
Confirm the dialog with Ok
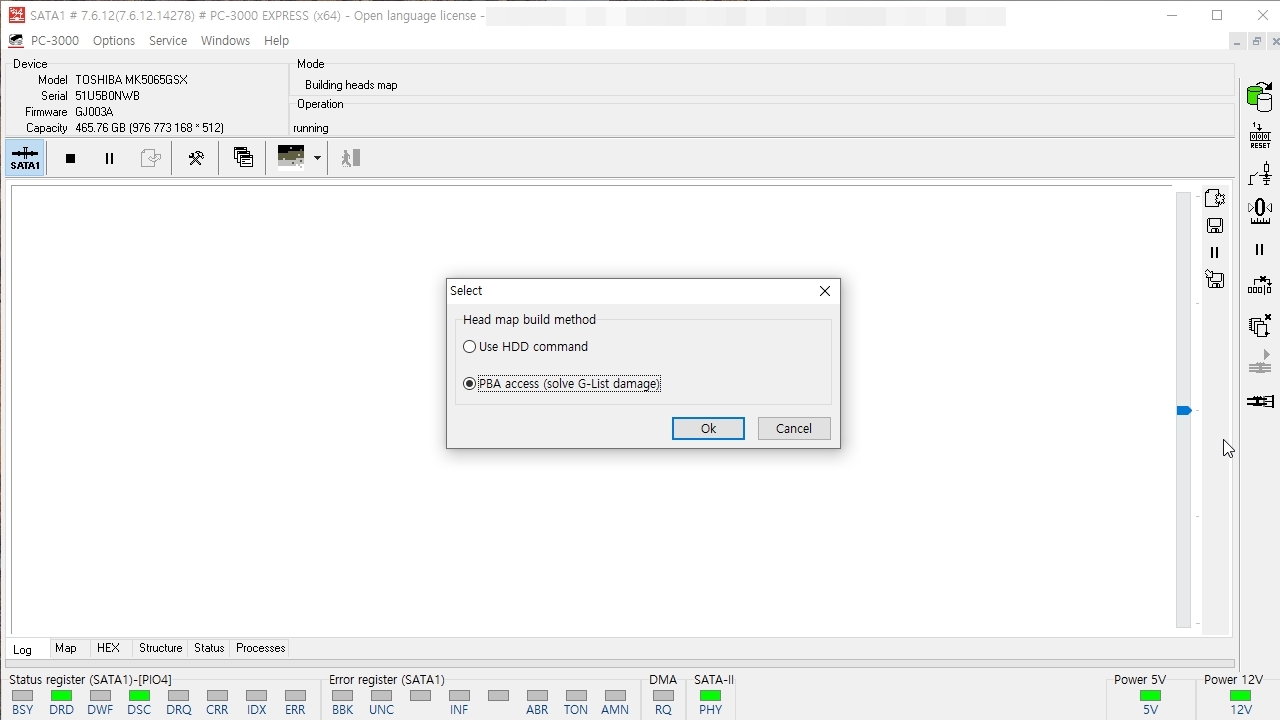(x=708, y=428)
